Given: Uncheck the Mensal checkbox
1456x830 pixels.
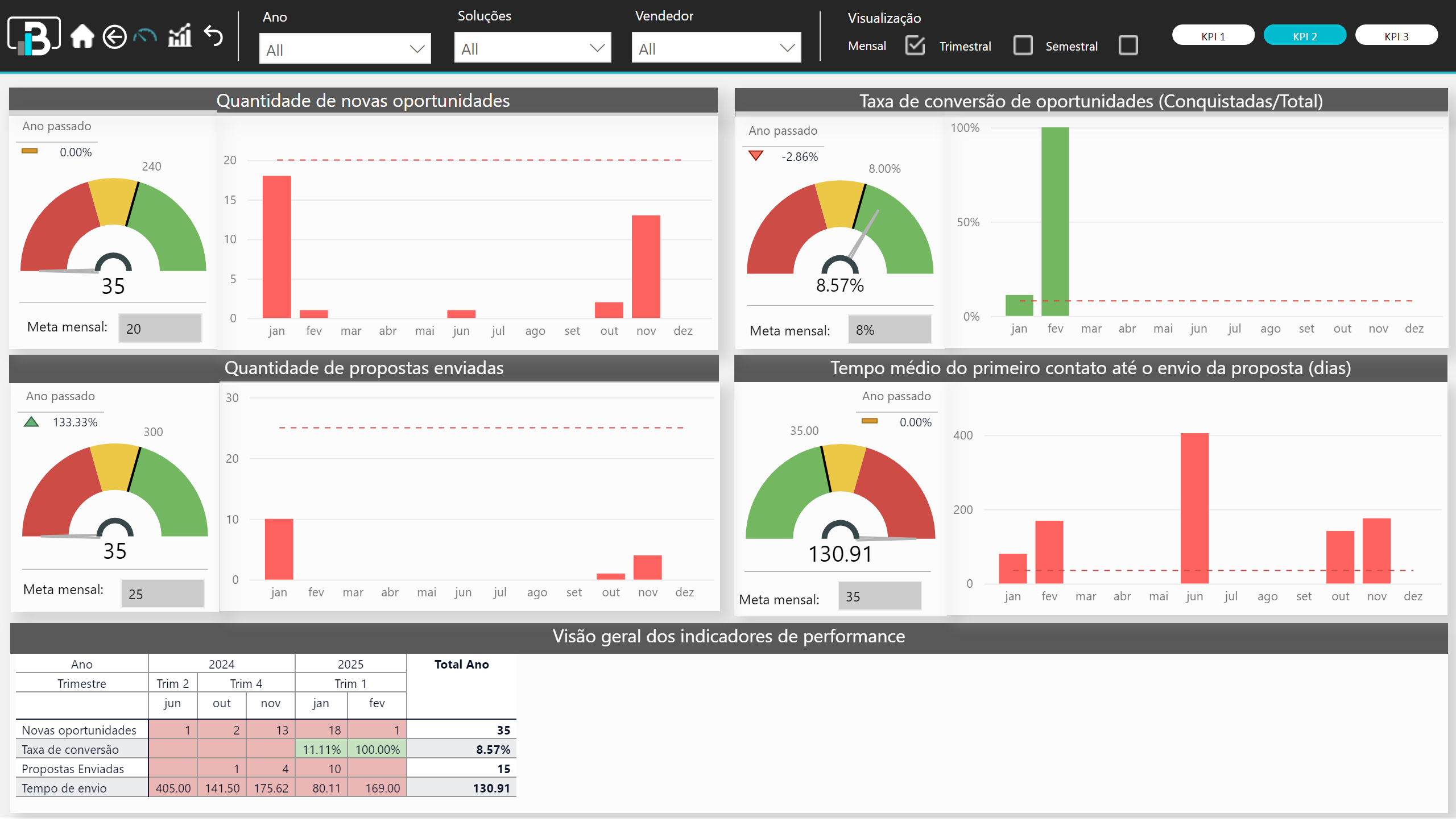Looking at the screenshot, I should [x=915, y=45].
